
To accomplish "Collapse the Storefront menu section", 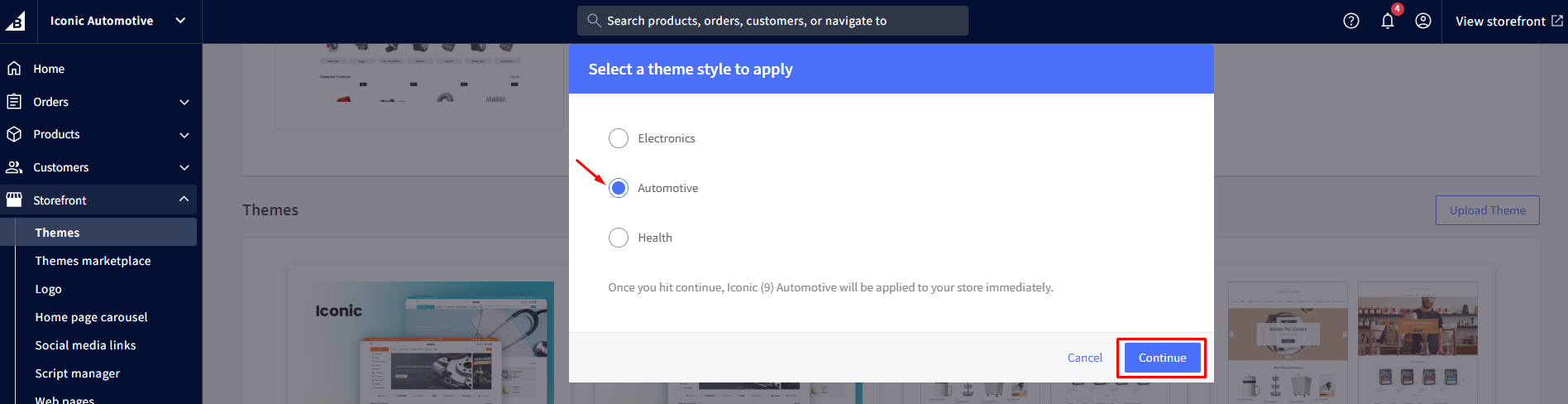I will (184, 200).
